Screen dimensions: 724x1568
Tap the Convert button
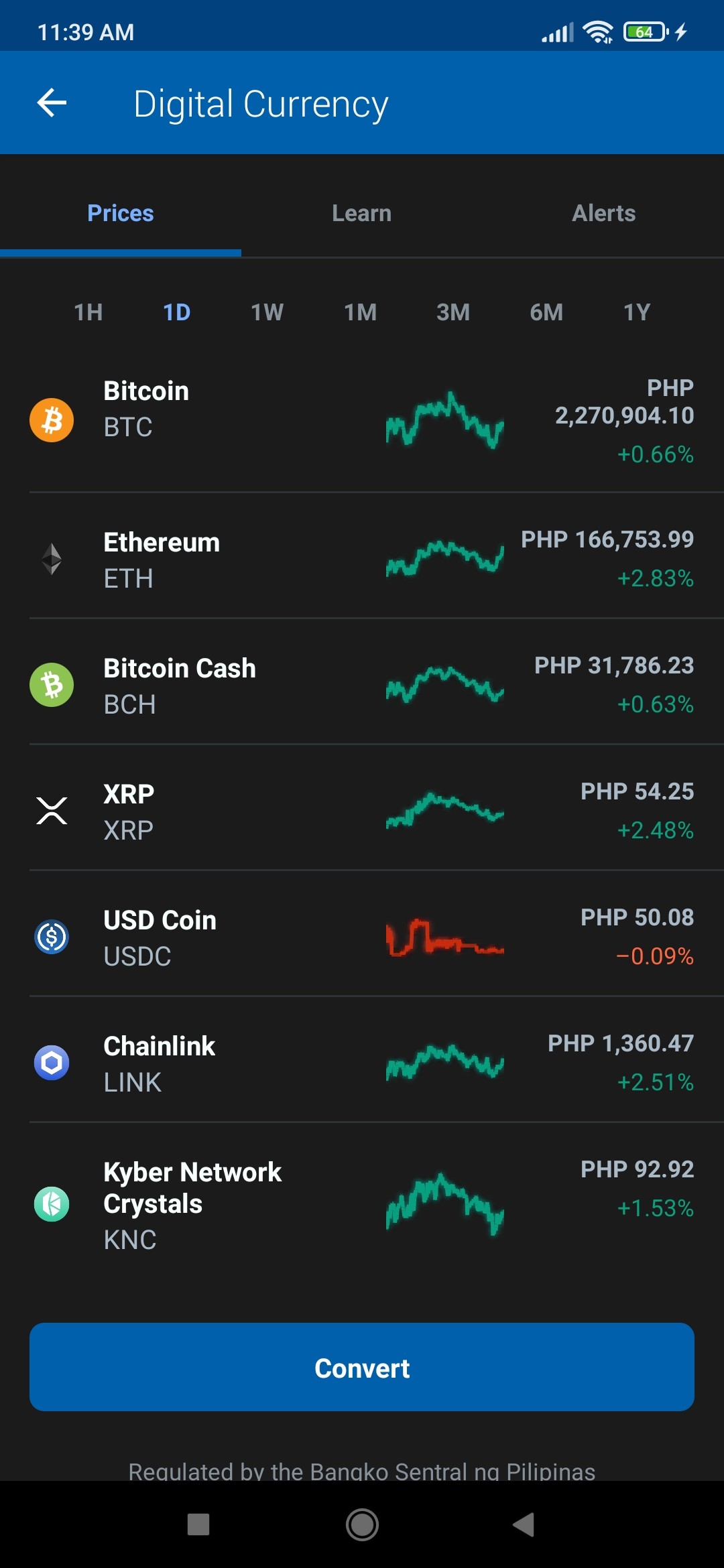pos(362,1367)
